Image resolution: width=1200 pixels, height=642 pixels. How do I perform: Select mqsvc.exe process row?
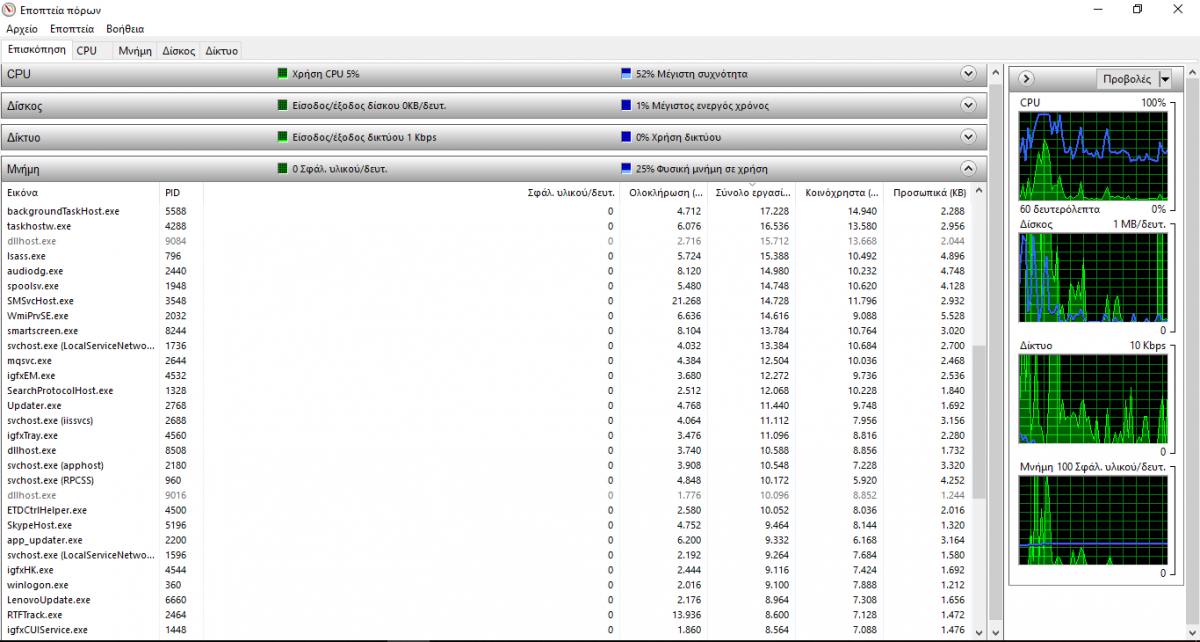point(486,361)
